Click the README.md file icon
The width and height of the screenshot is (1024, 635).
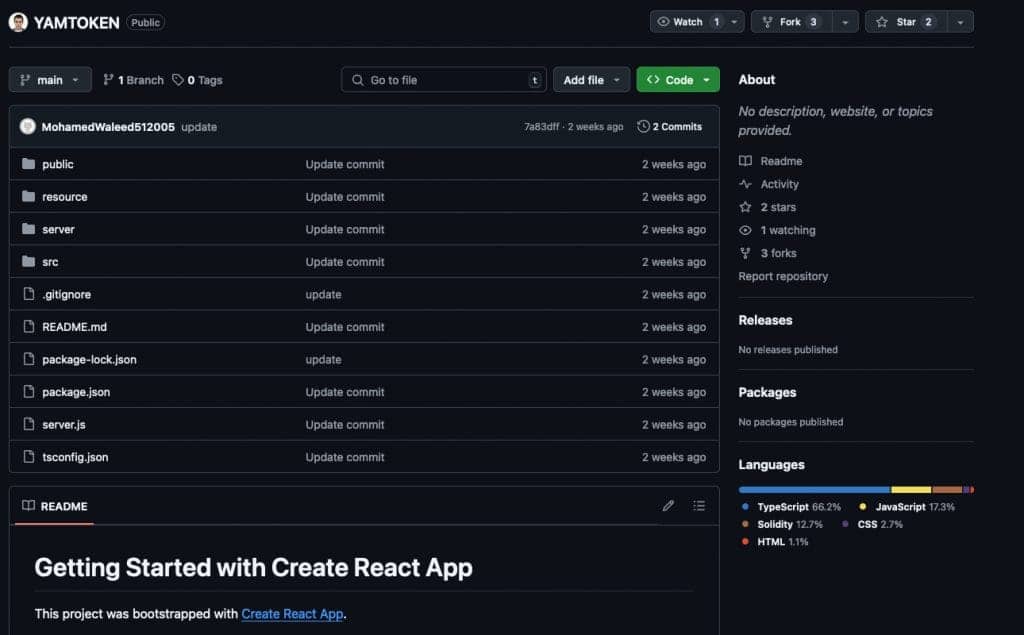coord(29,326)
